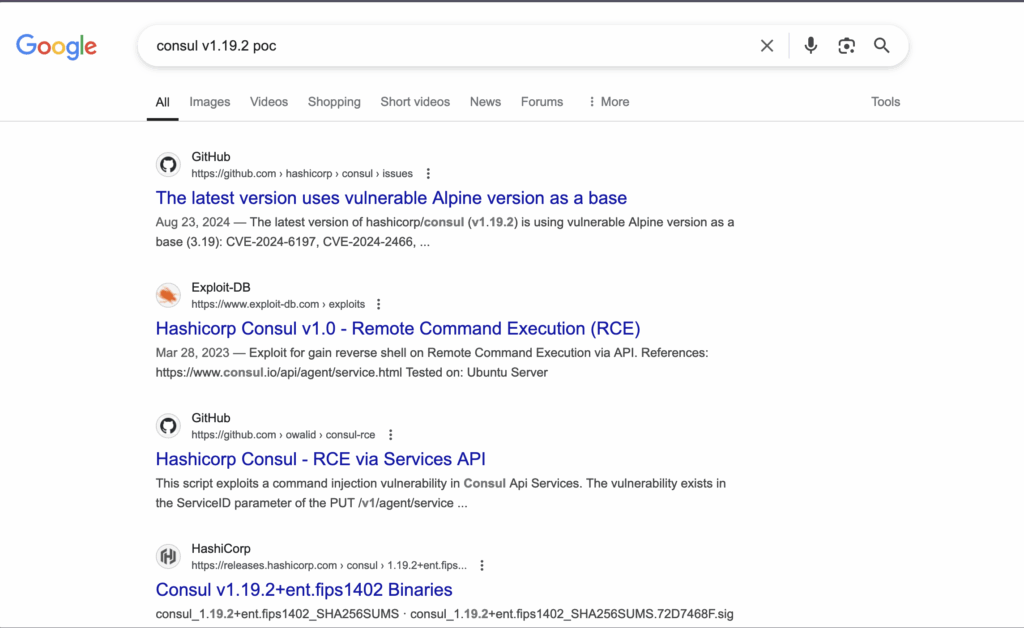The width and height of the screenshot is (1024, 628).
Task: Click the HashiCorp site favicon
Action: pos(169,557)
